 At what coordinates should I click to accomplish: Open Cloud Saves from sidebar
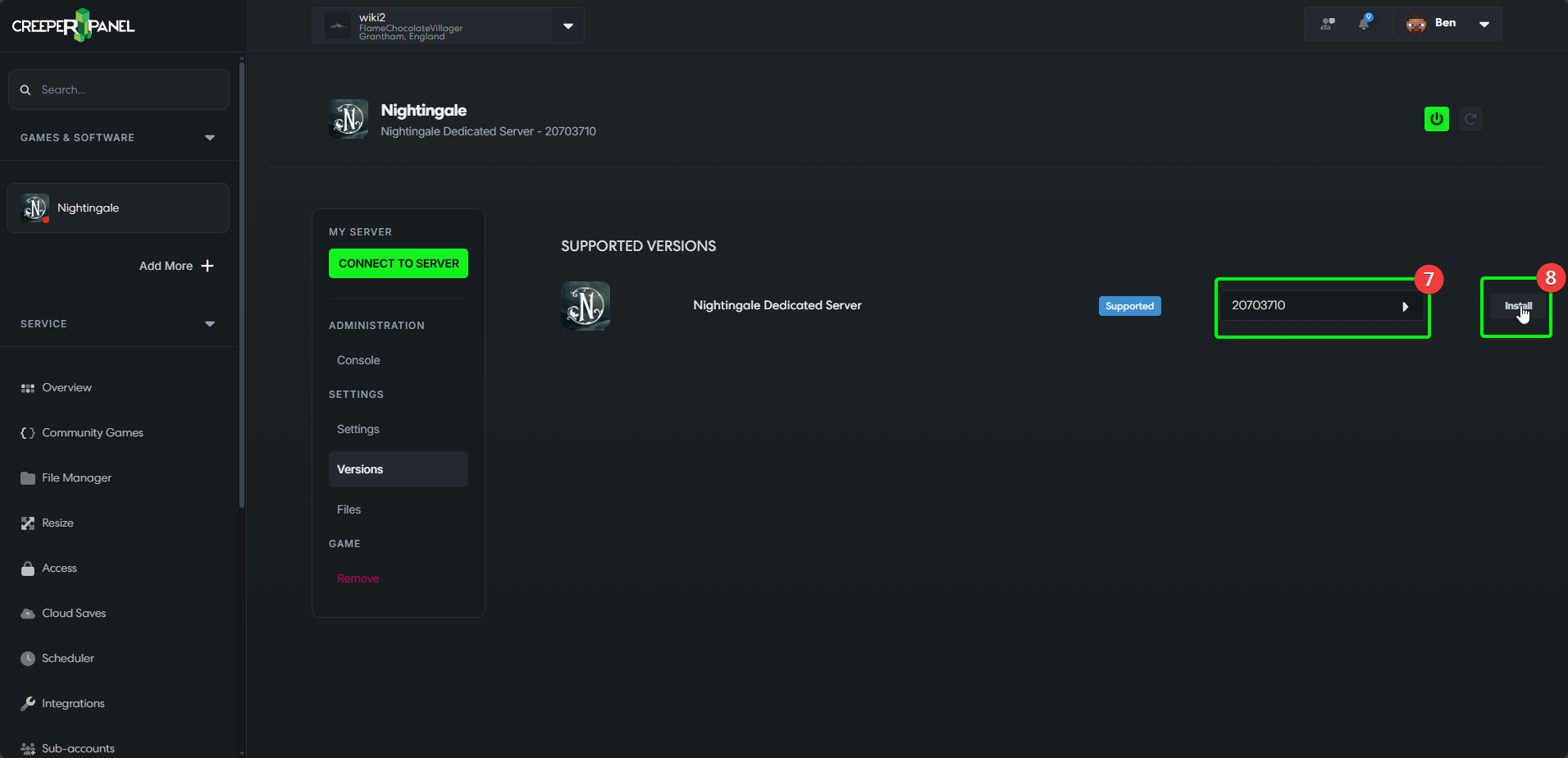pyautogui.click(x=74, y=613)
